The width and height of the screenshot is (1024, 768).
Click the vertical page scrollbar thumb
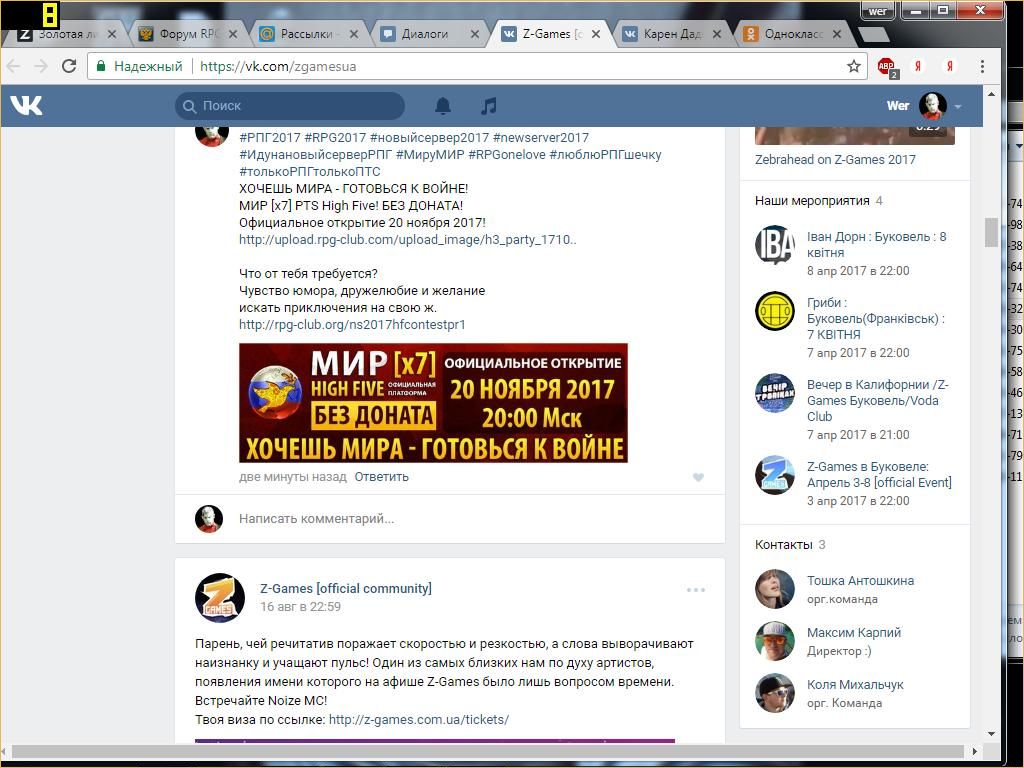coord(991,232)
